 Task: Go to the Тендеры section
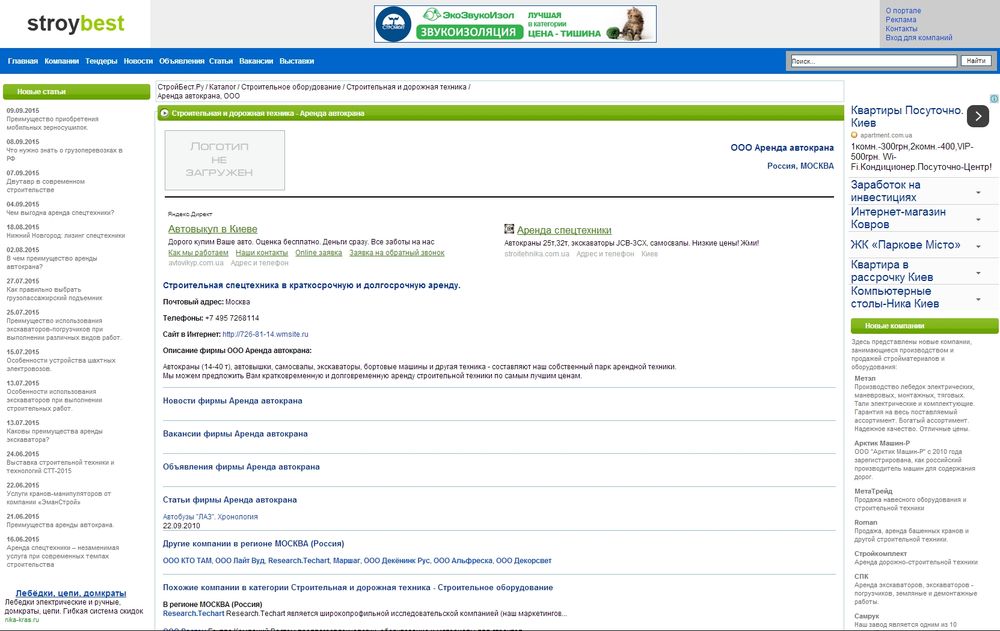pyautogui.click(x=101, y=61)
